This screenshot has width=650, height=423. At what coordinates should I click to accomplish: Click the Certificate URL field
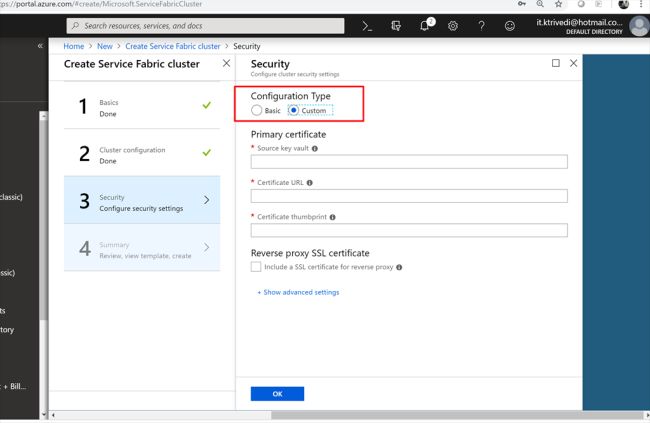click(x=409, y=196)
